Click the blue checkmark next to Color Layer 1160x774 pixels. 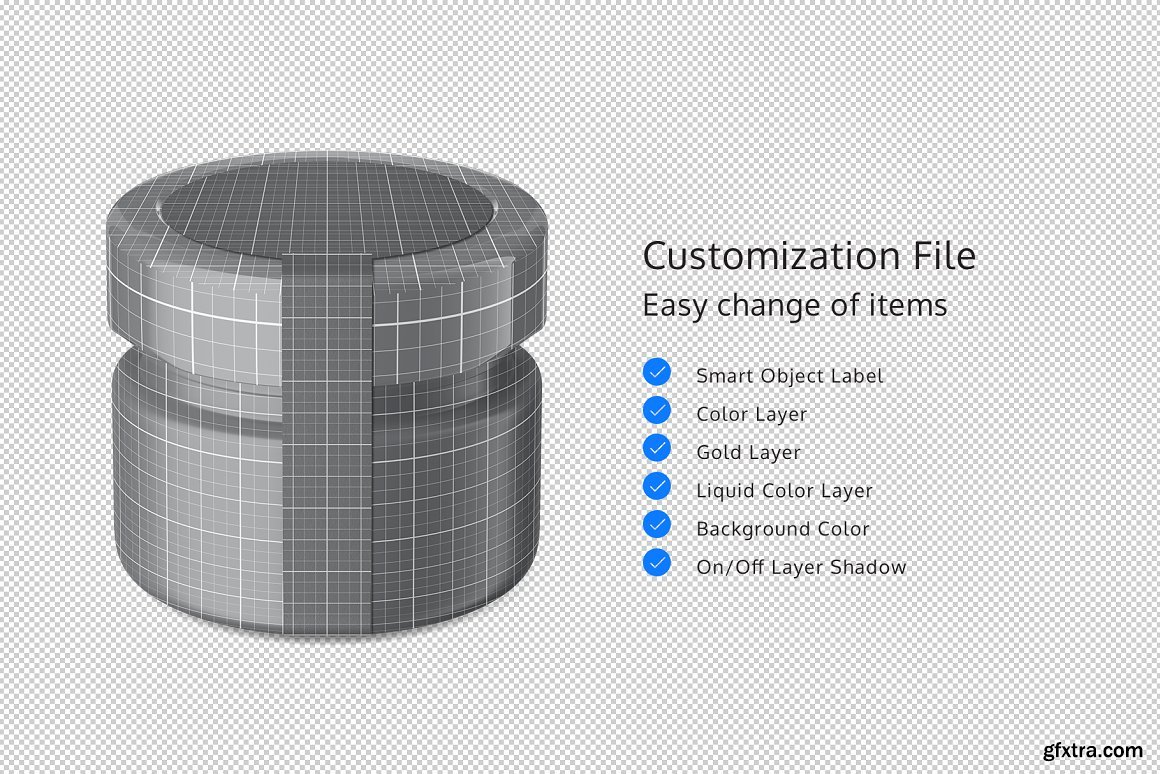point(657,410)
